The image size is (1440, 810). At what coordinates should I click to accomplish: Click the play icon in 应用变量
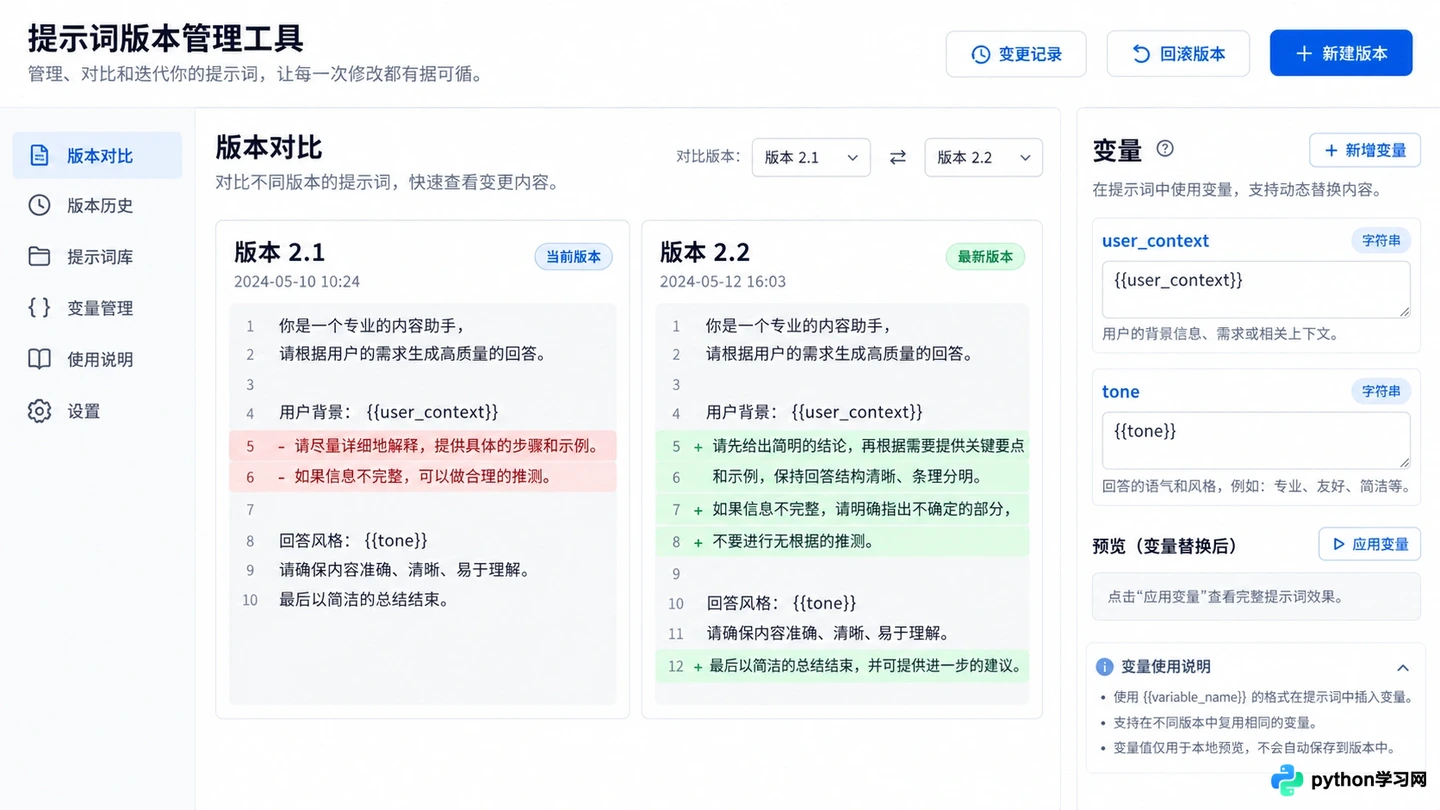tap(1338, 544)
